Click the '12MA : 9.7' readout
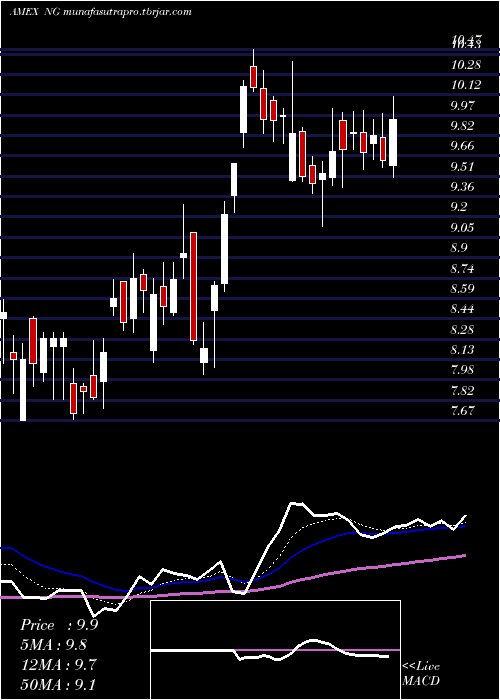Screen dimensions: 500x700 coord(58,665)
